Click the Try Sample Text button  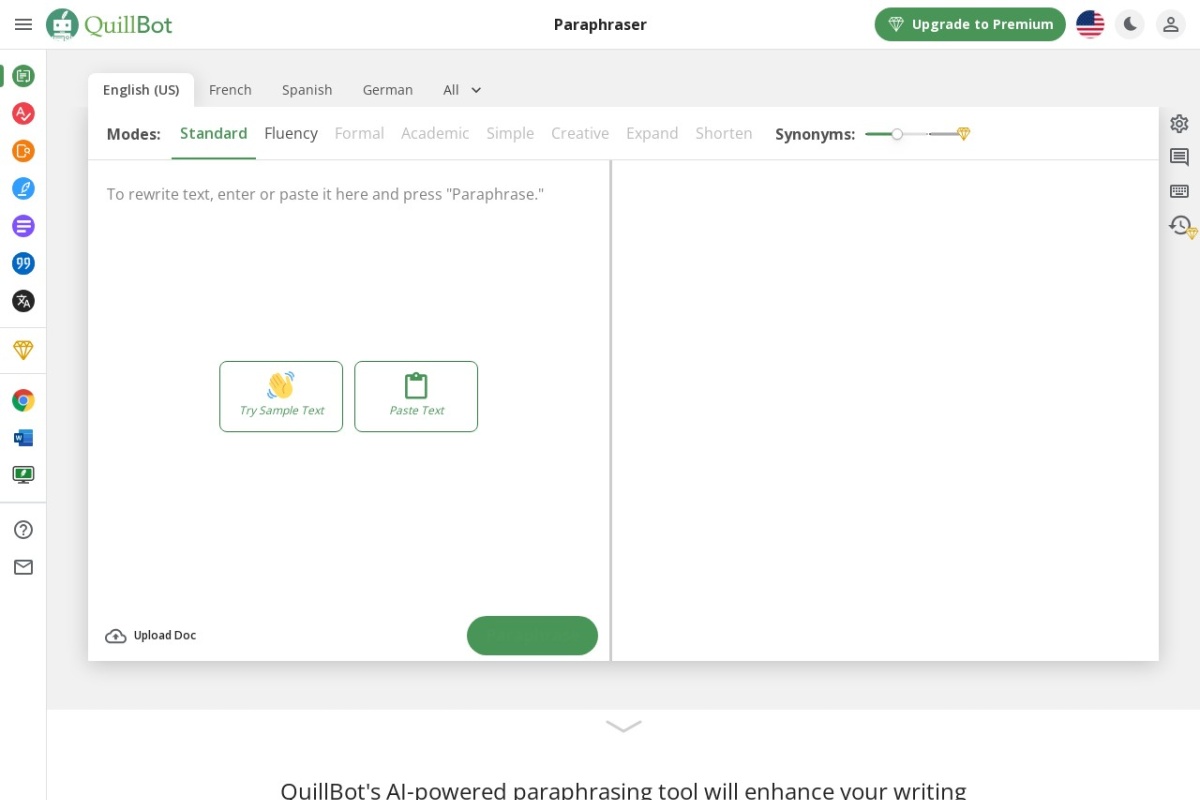click(281, 396)
